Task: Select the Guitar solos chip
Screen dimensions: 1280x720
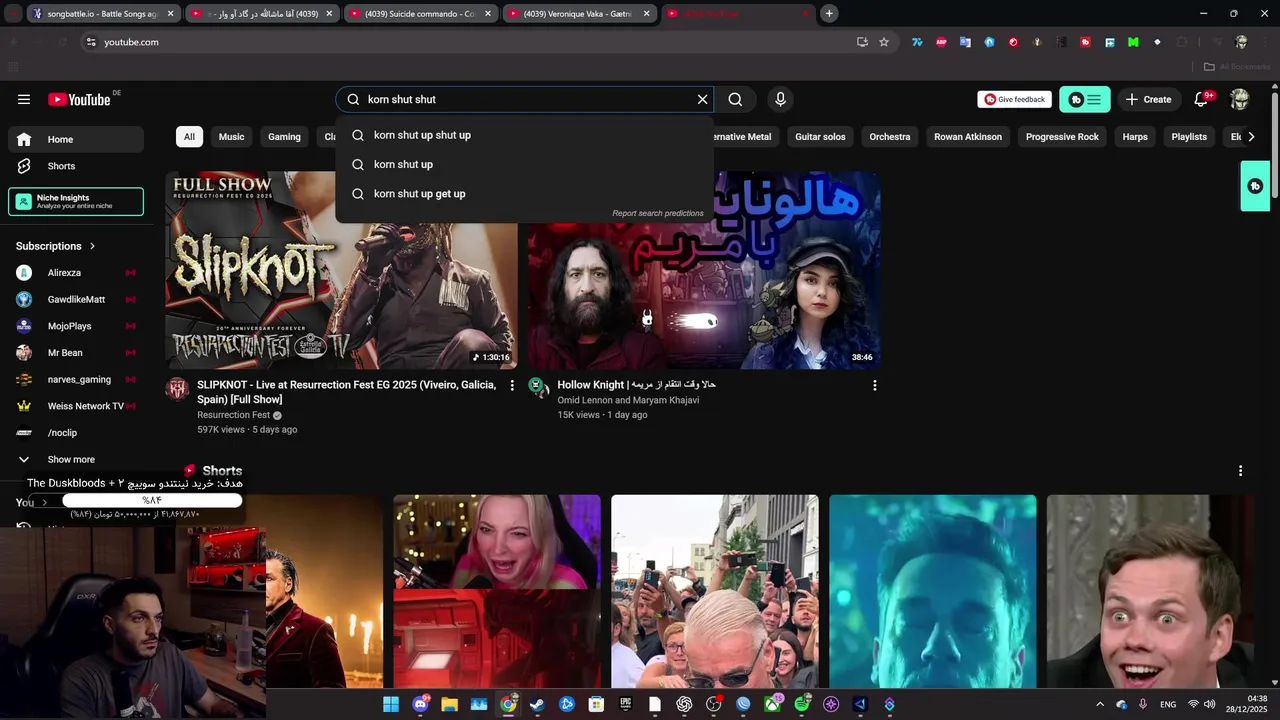Action: click(820, 137)
